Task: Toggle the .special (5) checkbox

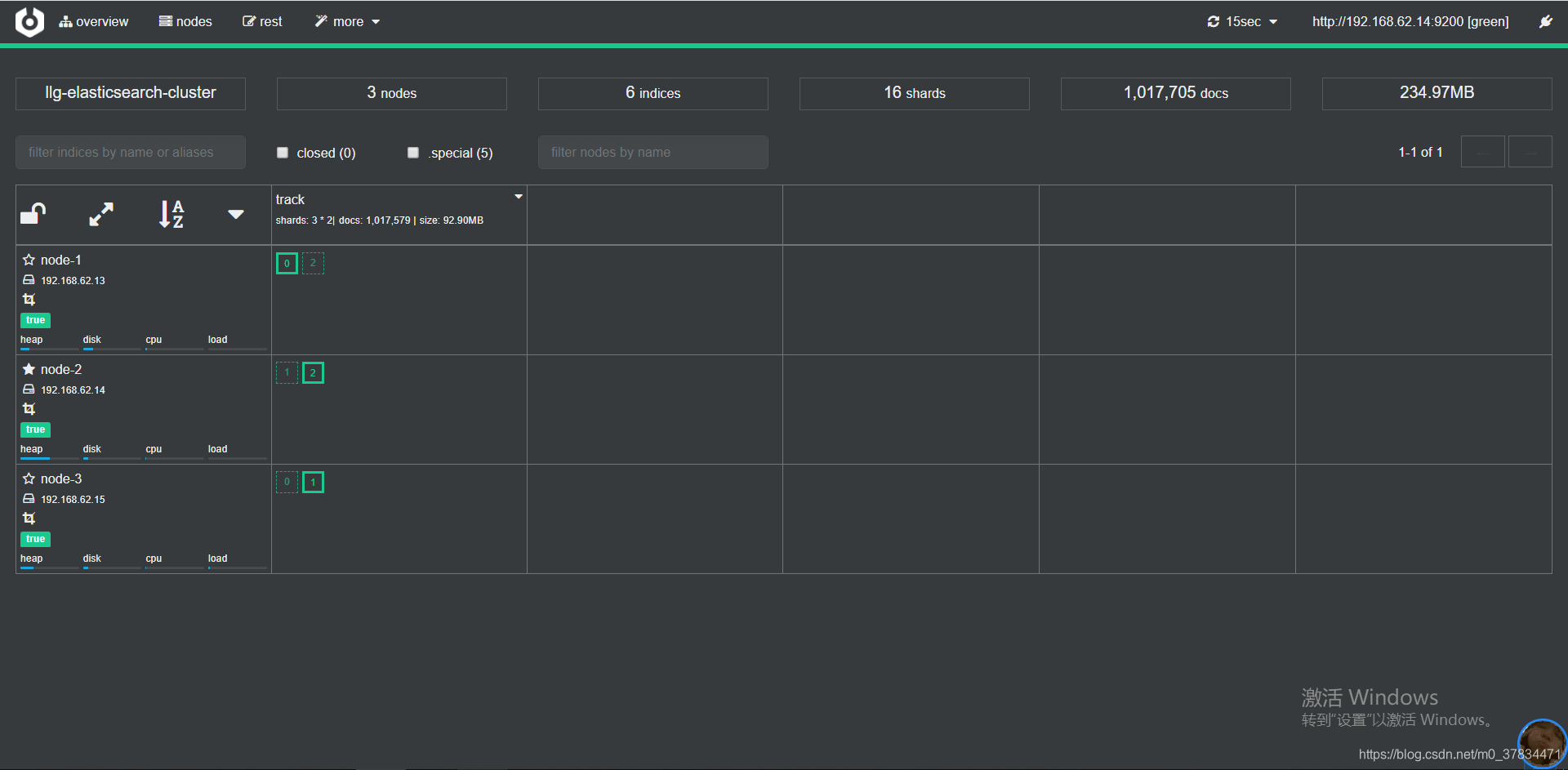Action: click(x=413, y=153)
